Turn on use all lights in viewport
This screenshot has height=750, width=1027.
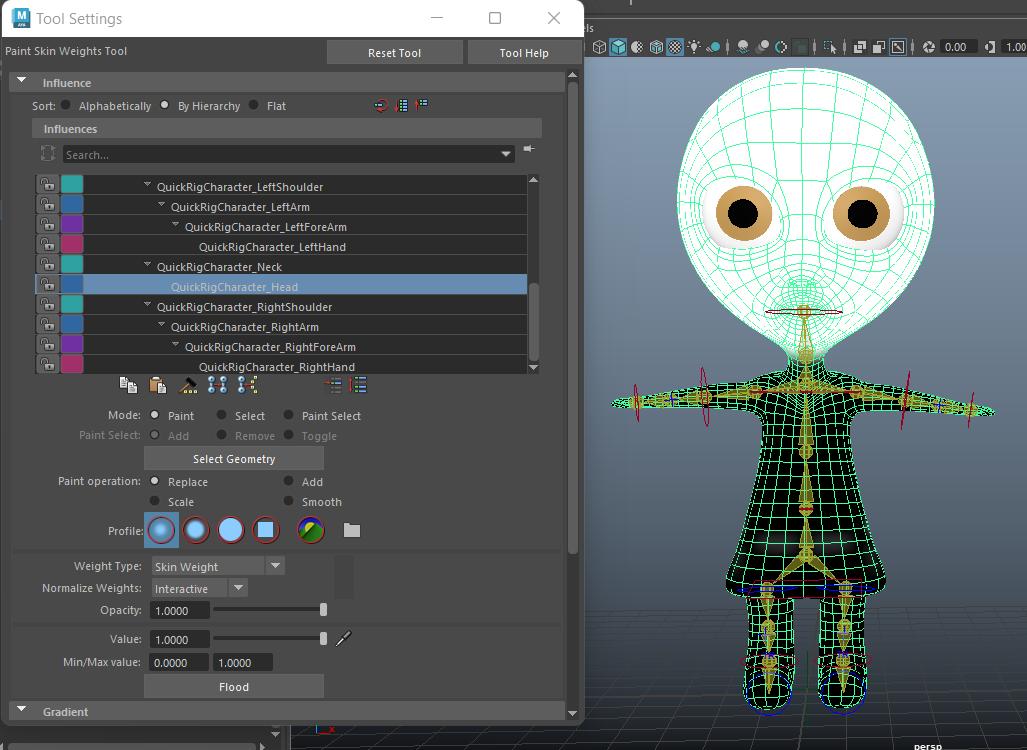click(693, 47)
